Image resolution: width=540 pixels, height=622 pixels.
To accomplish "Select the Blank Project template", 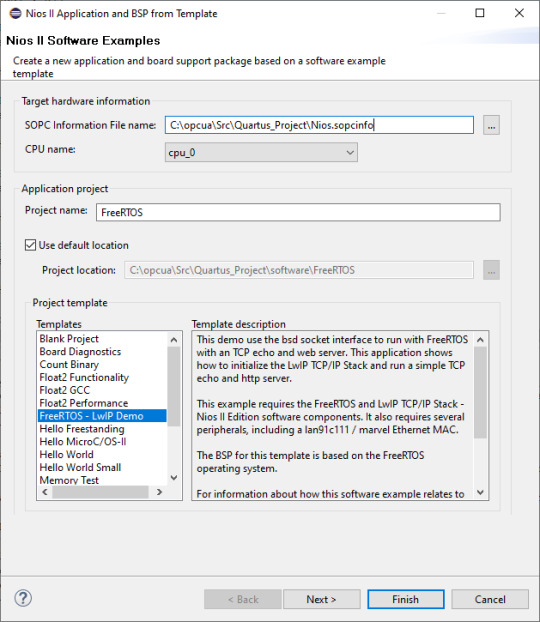I will tap(69, 339).
